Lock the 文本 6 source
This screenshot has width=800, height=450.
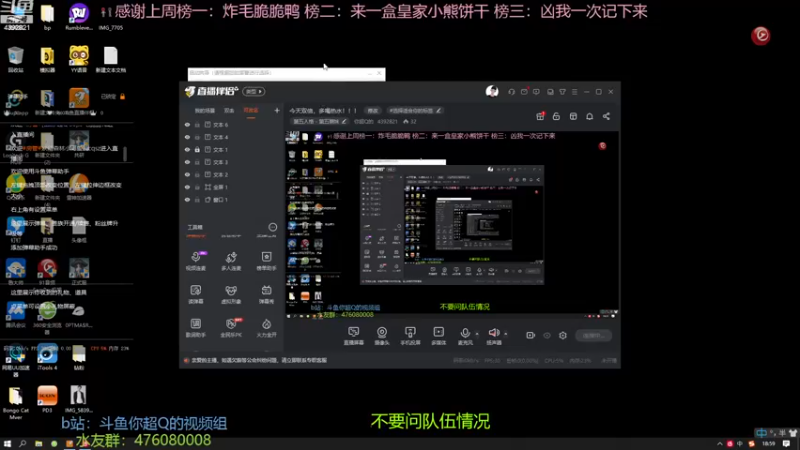pos(197,124)
